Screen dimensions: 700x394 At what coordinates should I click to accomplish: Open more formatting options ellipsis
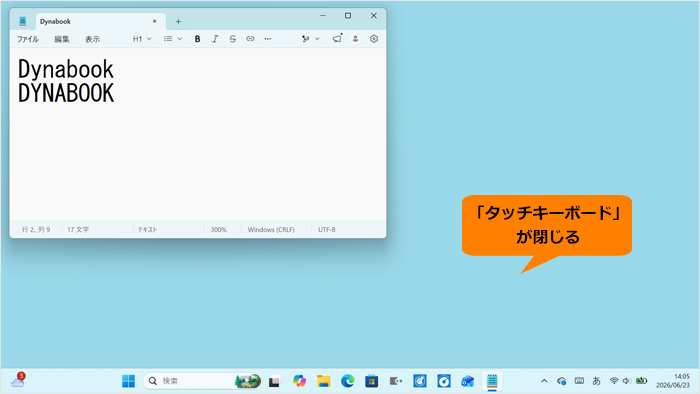(267, 39)
